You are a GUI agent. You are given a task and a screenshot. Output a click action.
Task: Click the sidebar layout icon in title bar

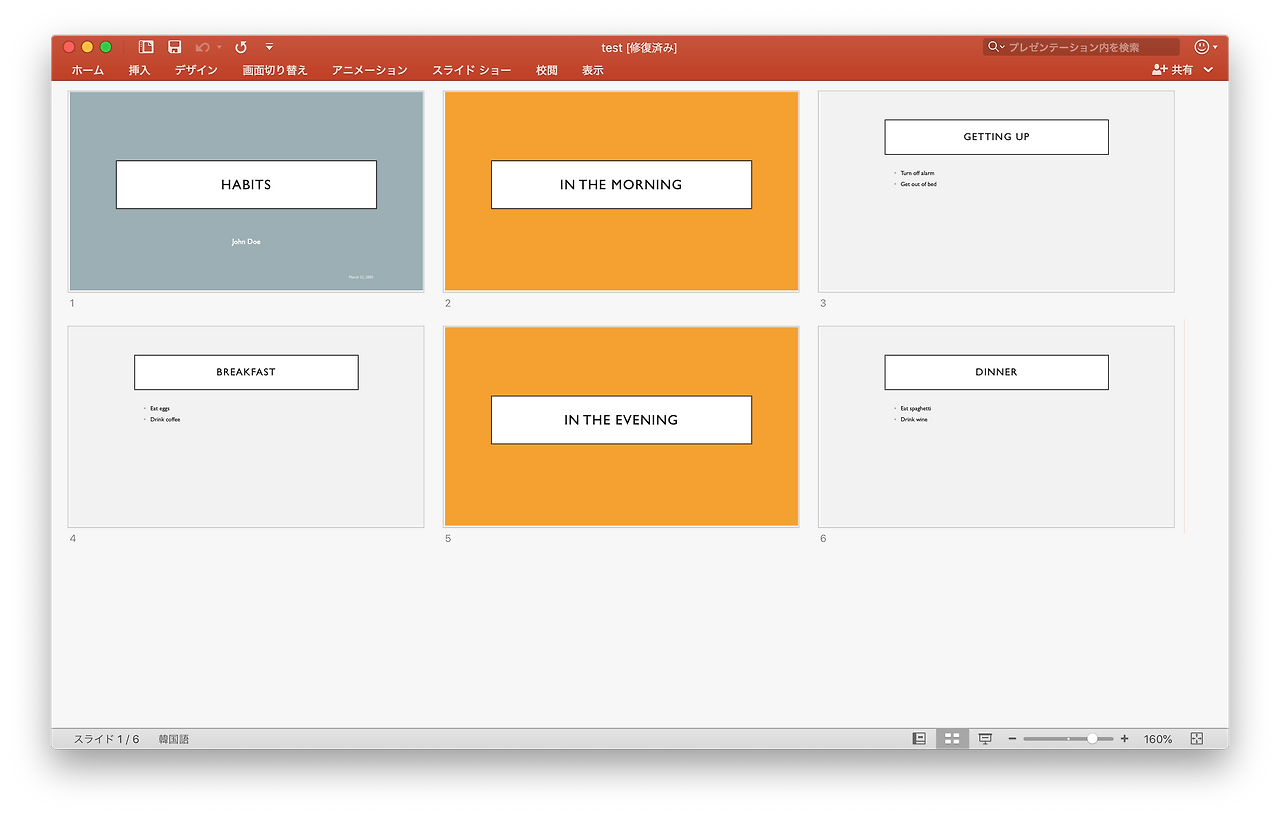(146, 47)
